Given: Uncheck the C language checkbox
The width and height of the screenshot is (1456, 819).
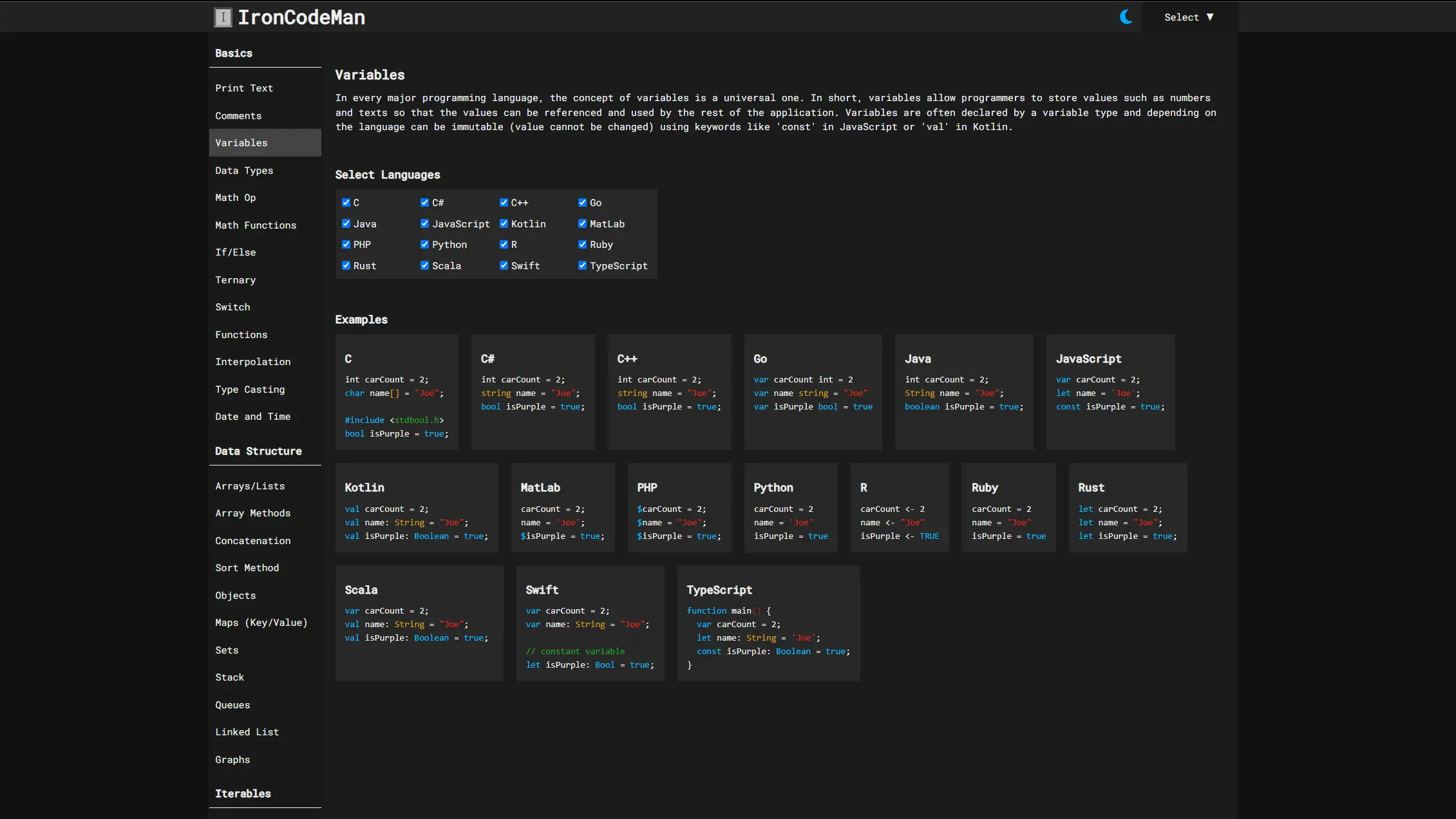Looking at the screenshot, I should click(346, 202).
